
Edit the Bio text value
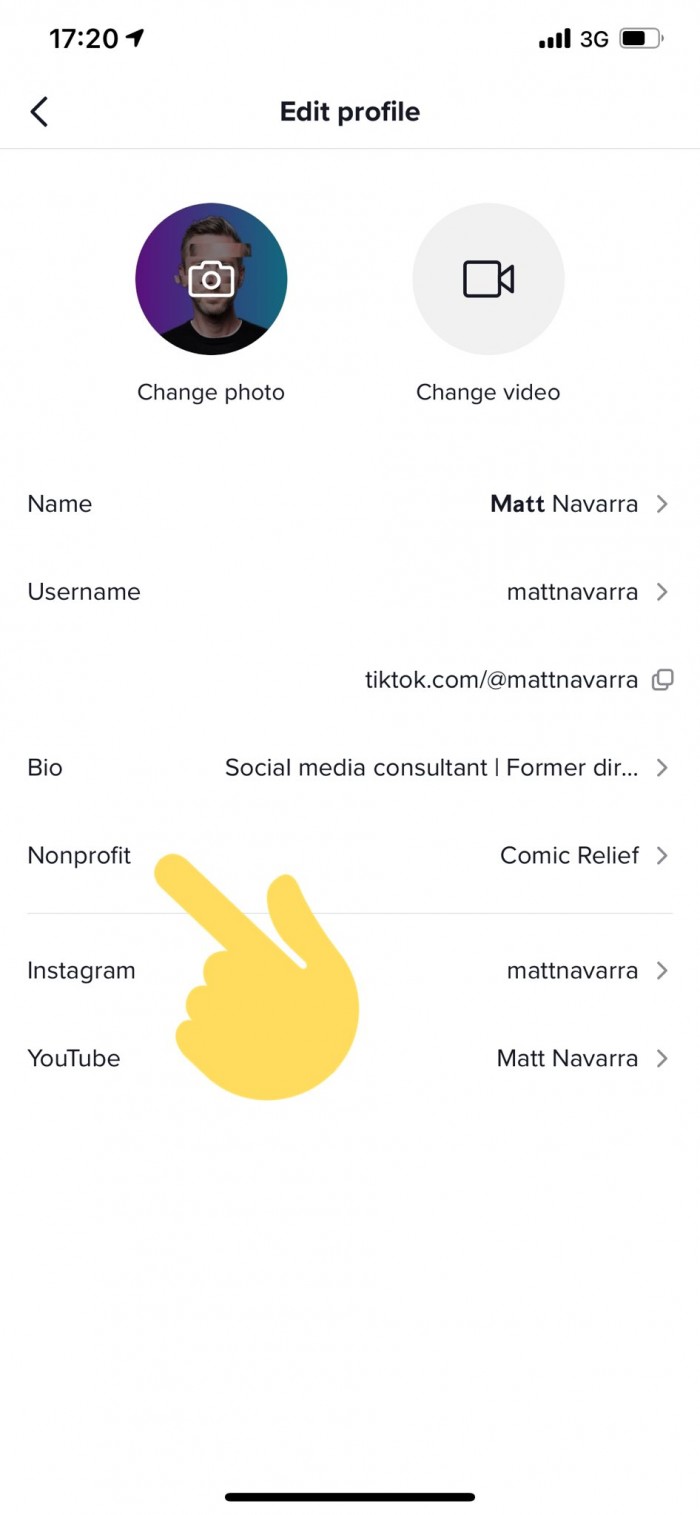[x=431, y=768]
